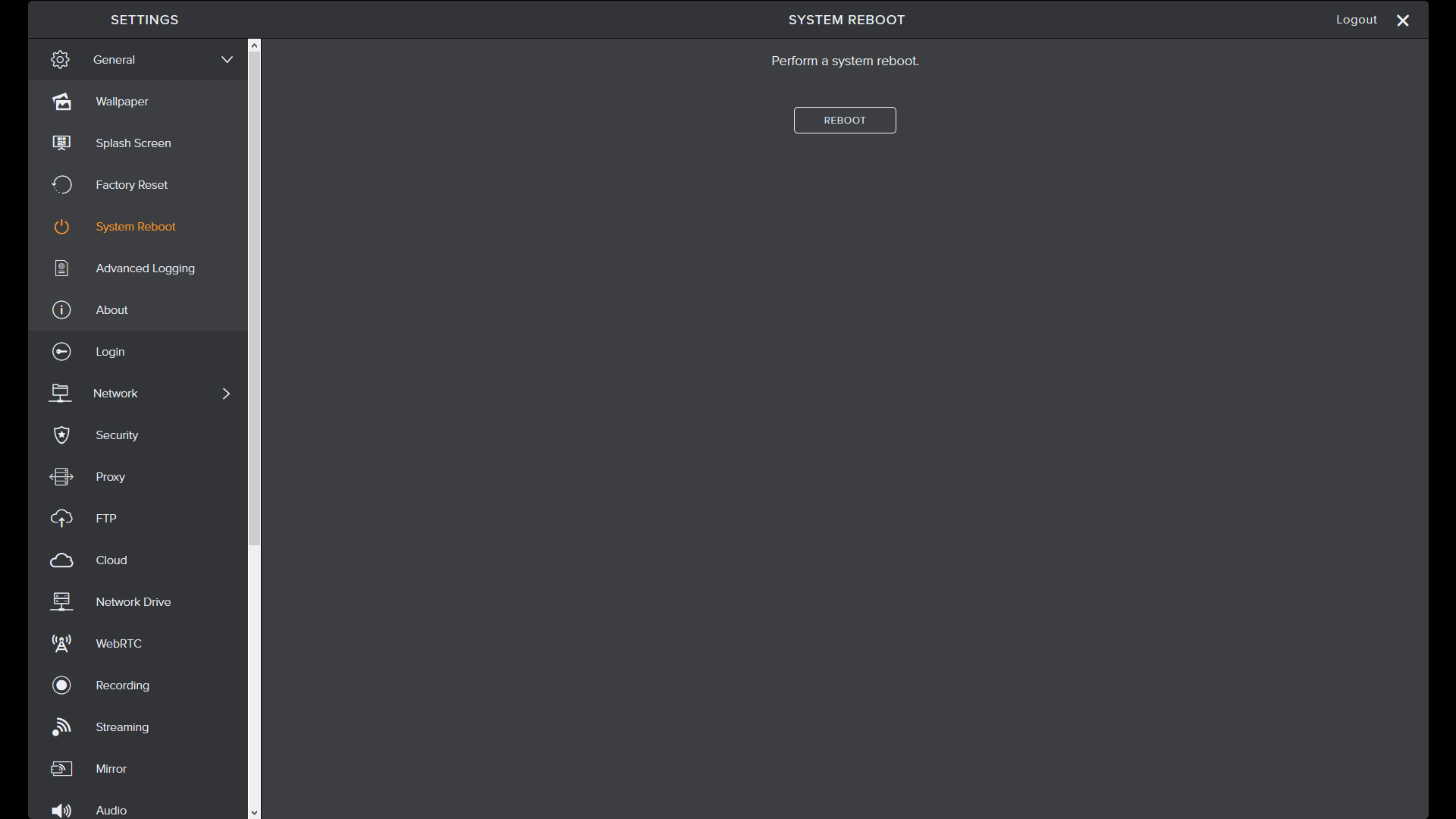Click the Login key icon

pos(61,351)
